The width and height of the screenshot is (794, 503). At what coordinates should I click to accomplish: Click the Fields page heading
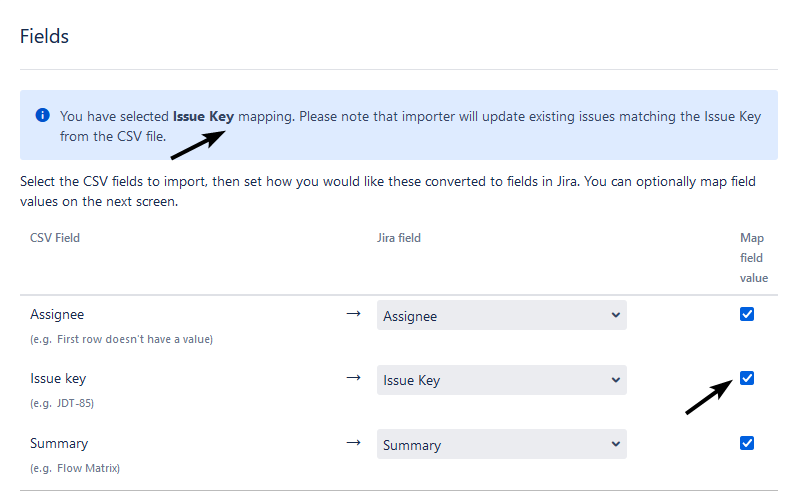44,36
